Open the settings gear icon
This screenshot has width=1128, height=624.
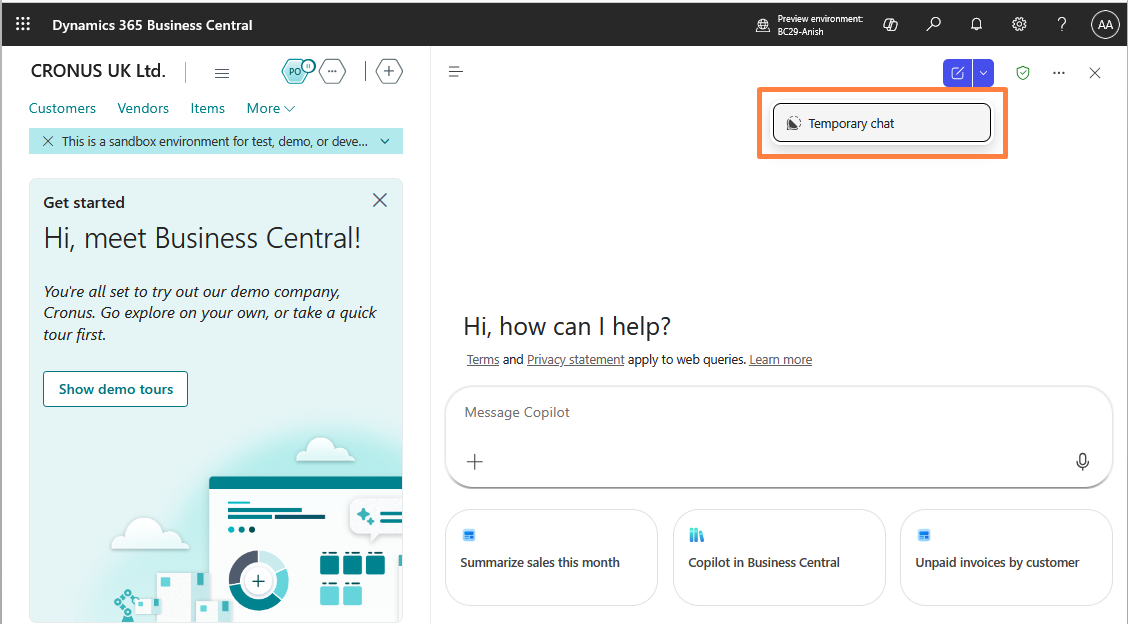(x=1019, y=24)
